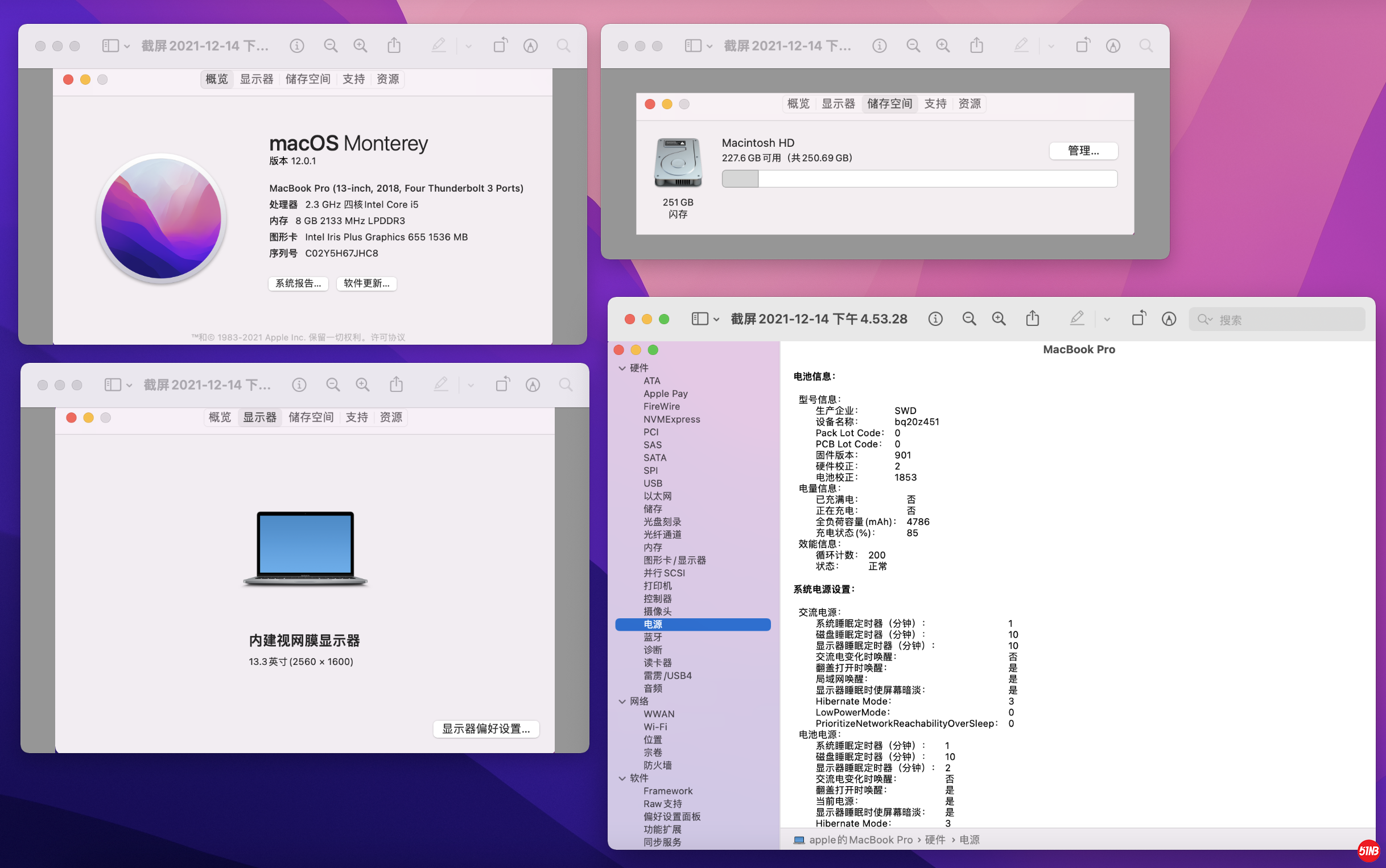Click the info icon in the battery screenshot window
This screenshot has width=1386, height=868.
point(935,319)
